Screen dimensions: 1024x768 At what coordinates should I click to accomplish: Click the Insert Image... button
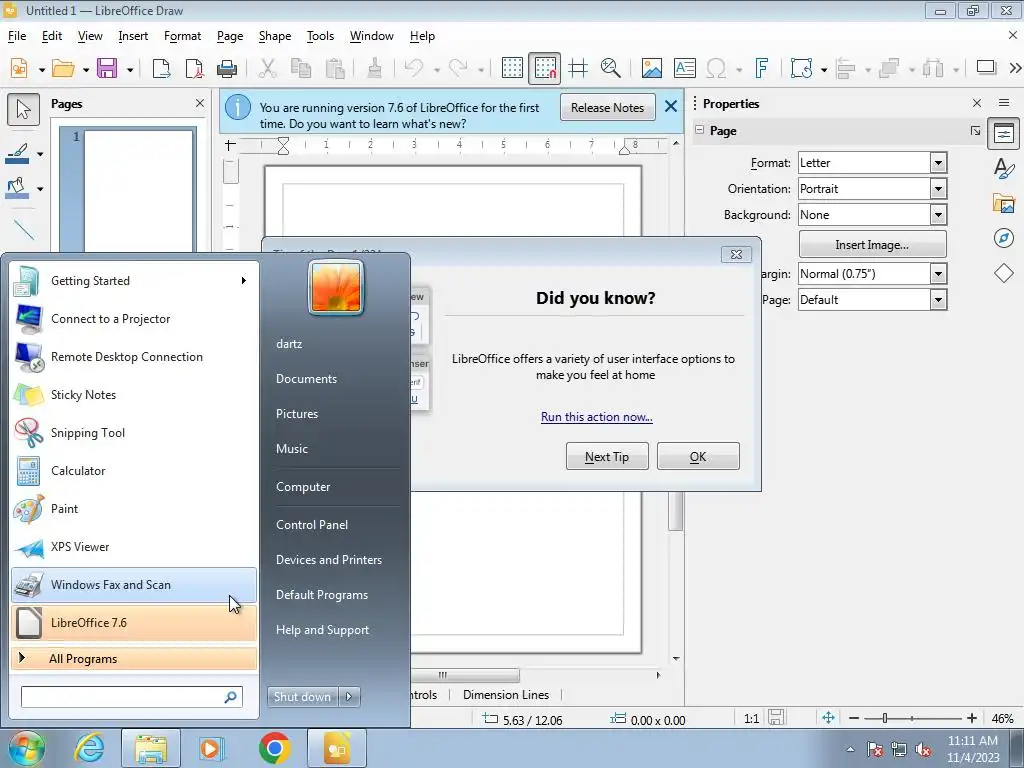pos(872,244)
